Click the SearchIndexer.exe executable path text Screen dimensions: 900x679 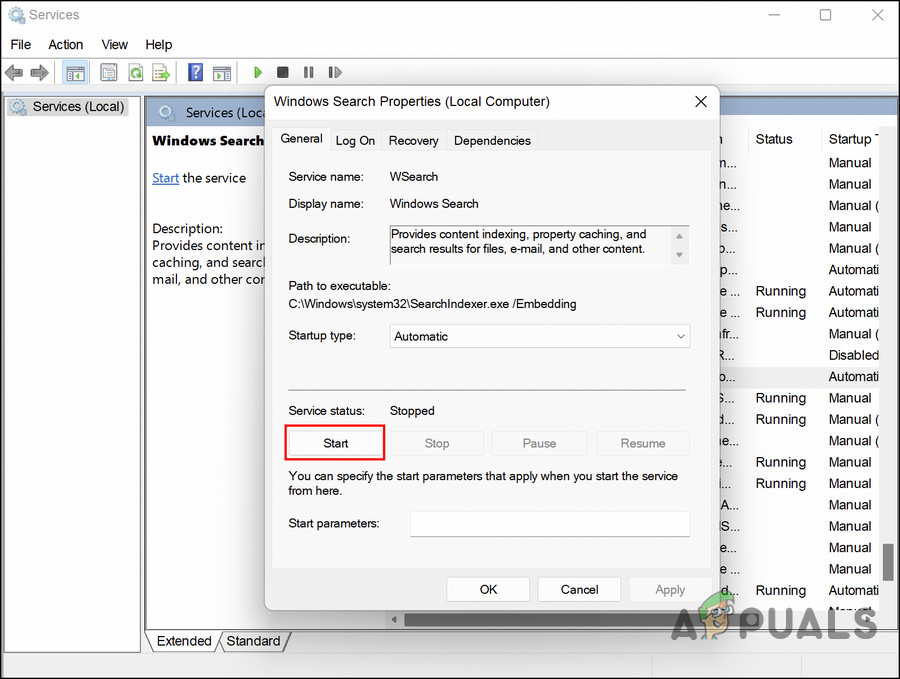click(x=432, y=304)
